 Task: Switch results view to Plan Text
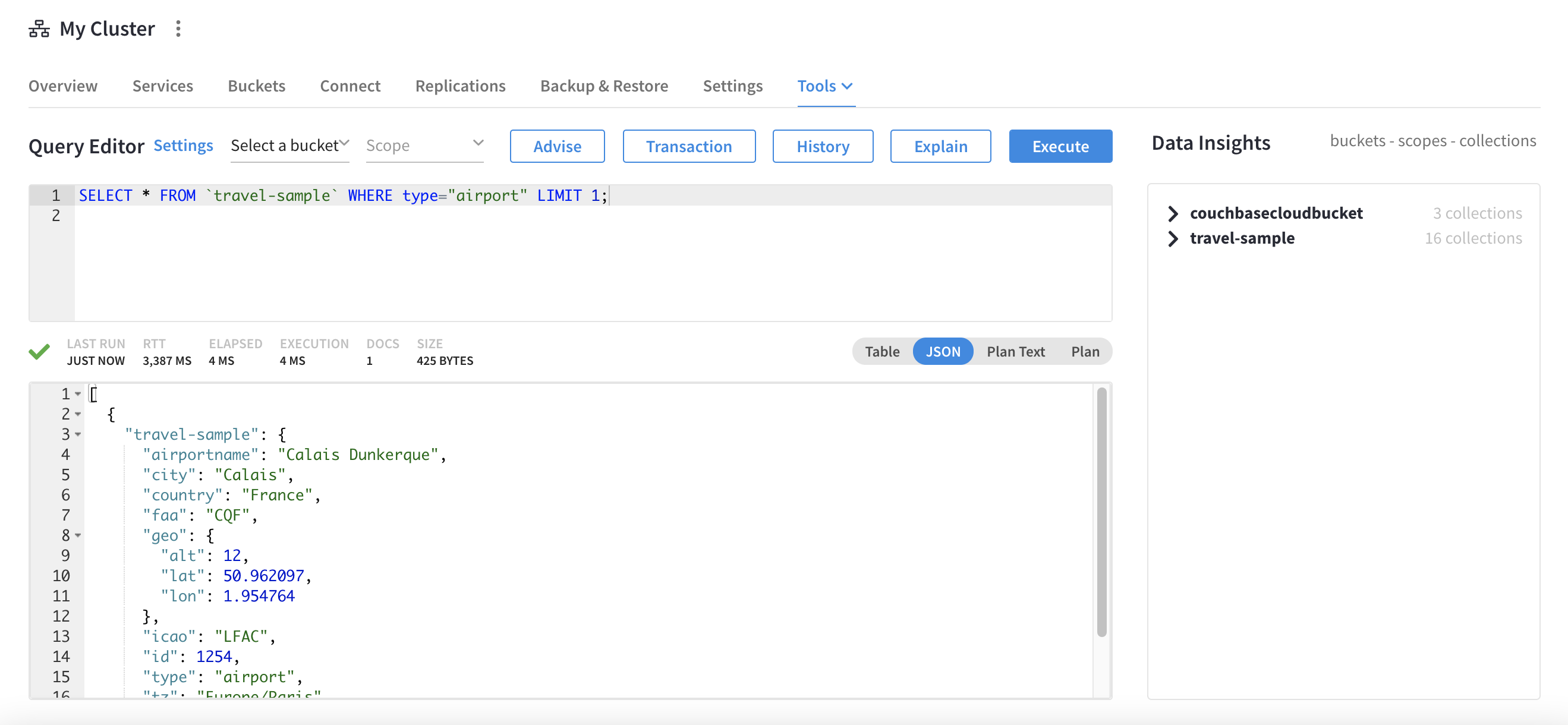click(x=1015, y=352)
